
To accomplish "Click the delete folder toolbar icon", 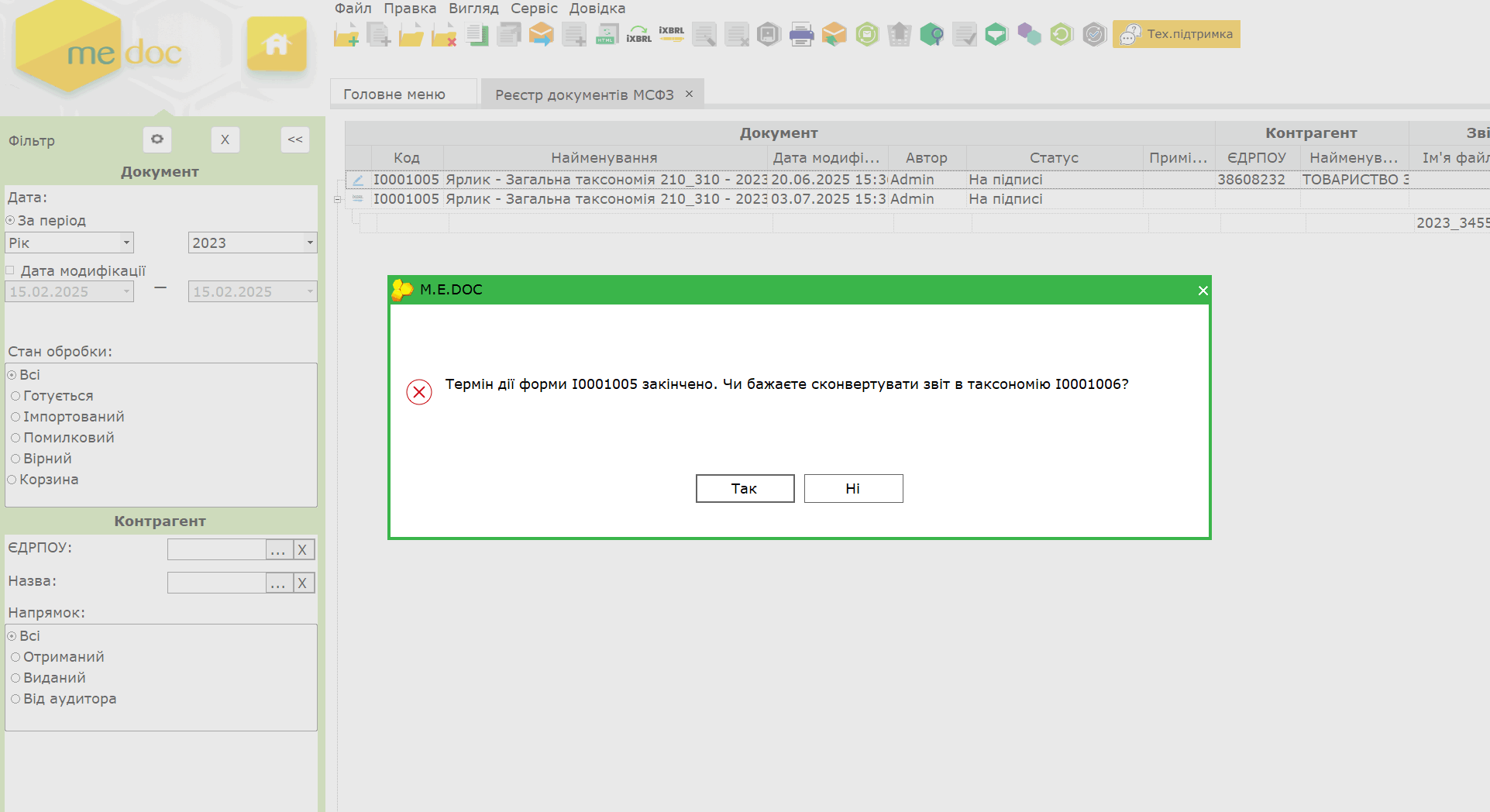I will tap(444, 35).
